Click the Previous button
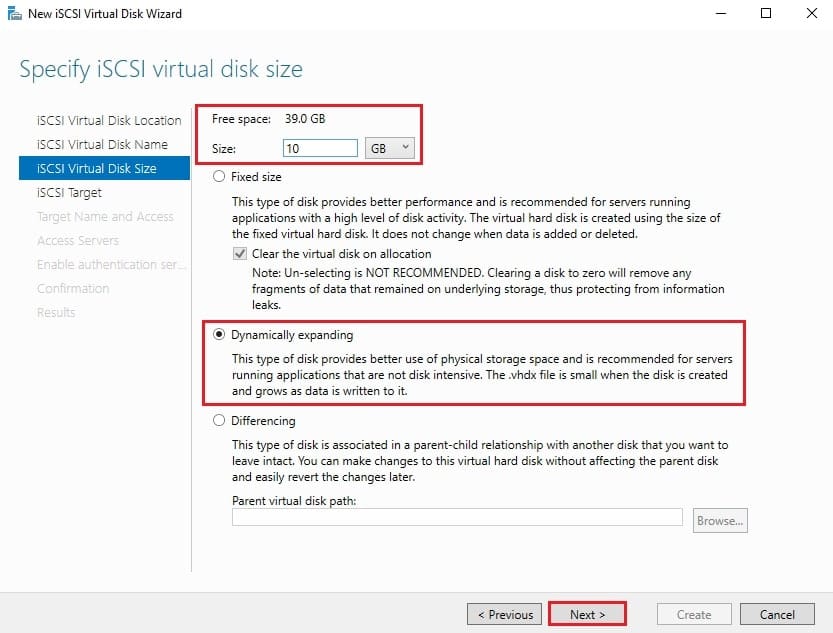This screenshot has height=633, width=833. point(504,614)
